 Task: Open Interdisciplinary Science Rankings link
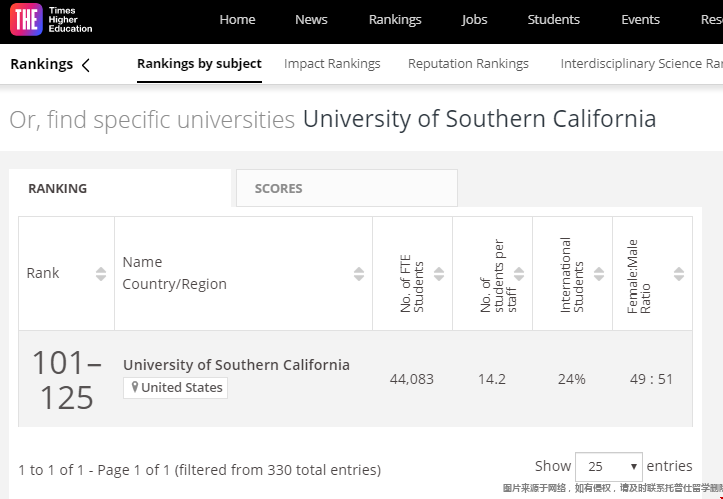tap(641, 64)
